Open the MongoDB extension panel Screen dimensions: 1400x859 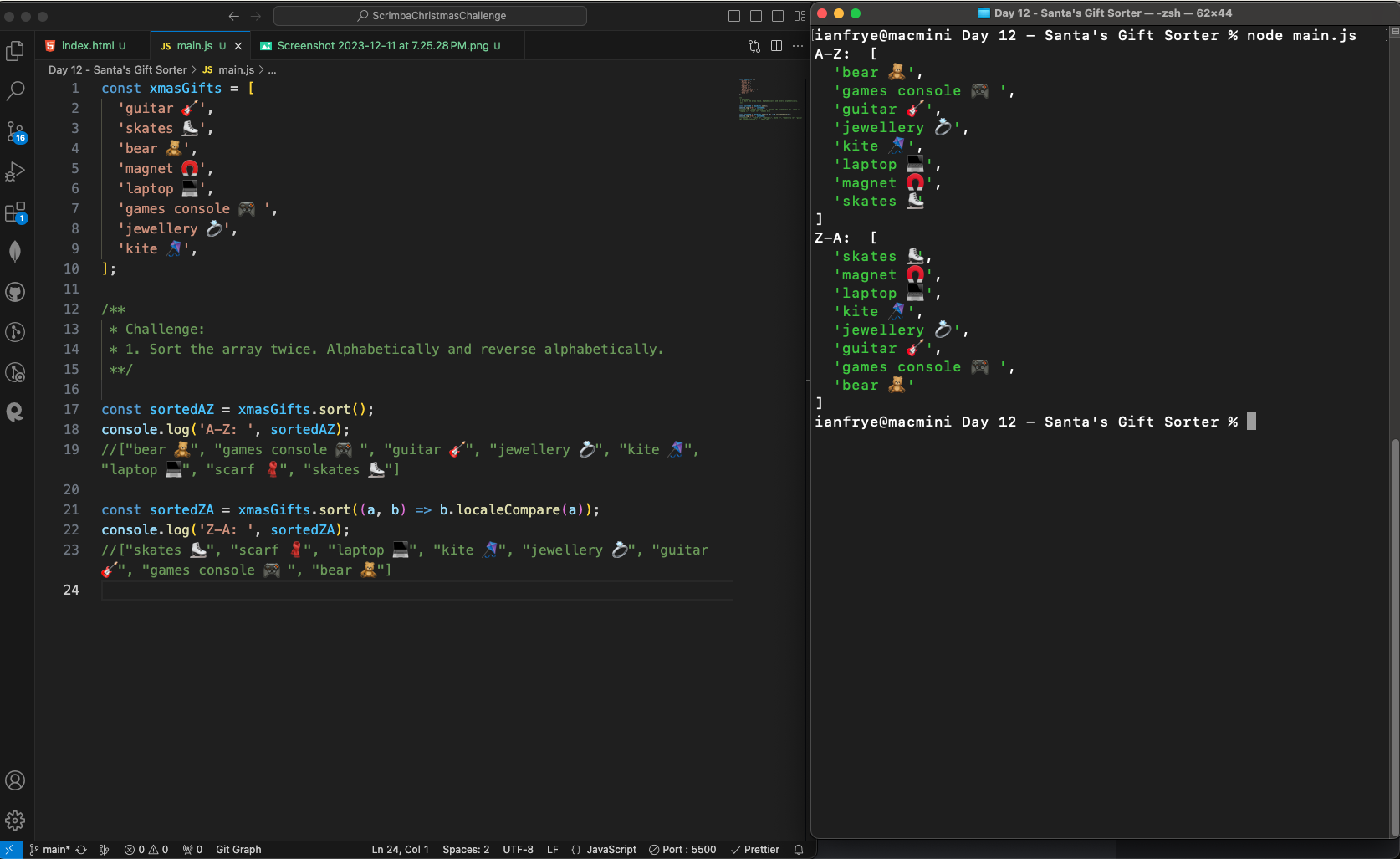click(15, 252)
